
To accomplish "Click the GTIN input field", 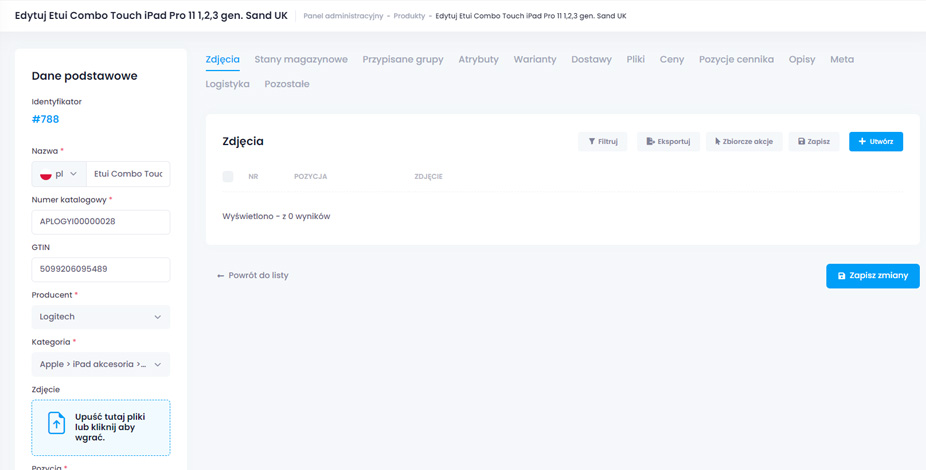I will coord(101,269).
